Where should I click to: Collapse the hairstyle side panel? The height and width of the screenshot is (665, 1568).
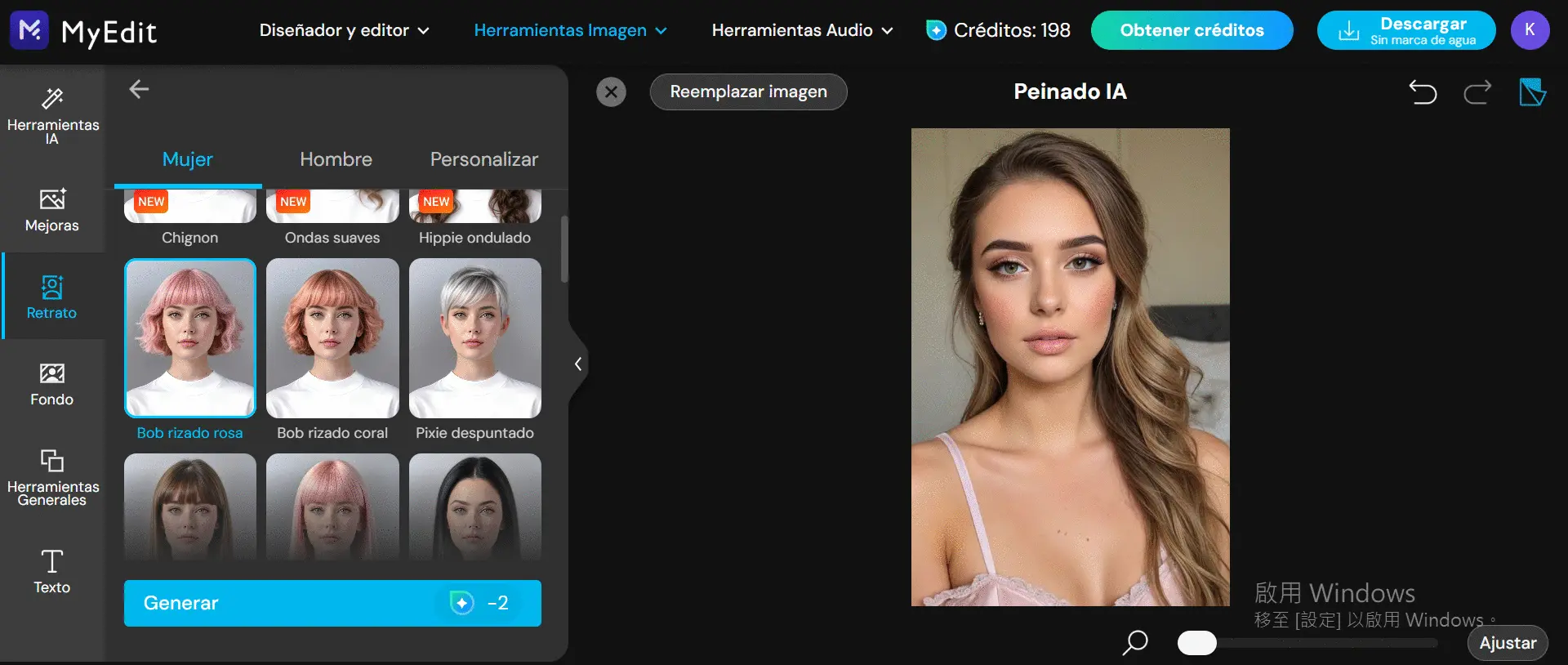coord(577,364)
